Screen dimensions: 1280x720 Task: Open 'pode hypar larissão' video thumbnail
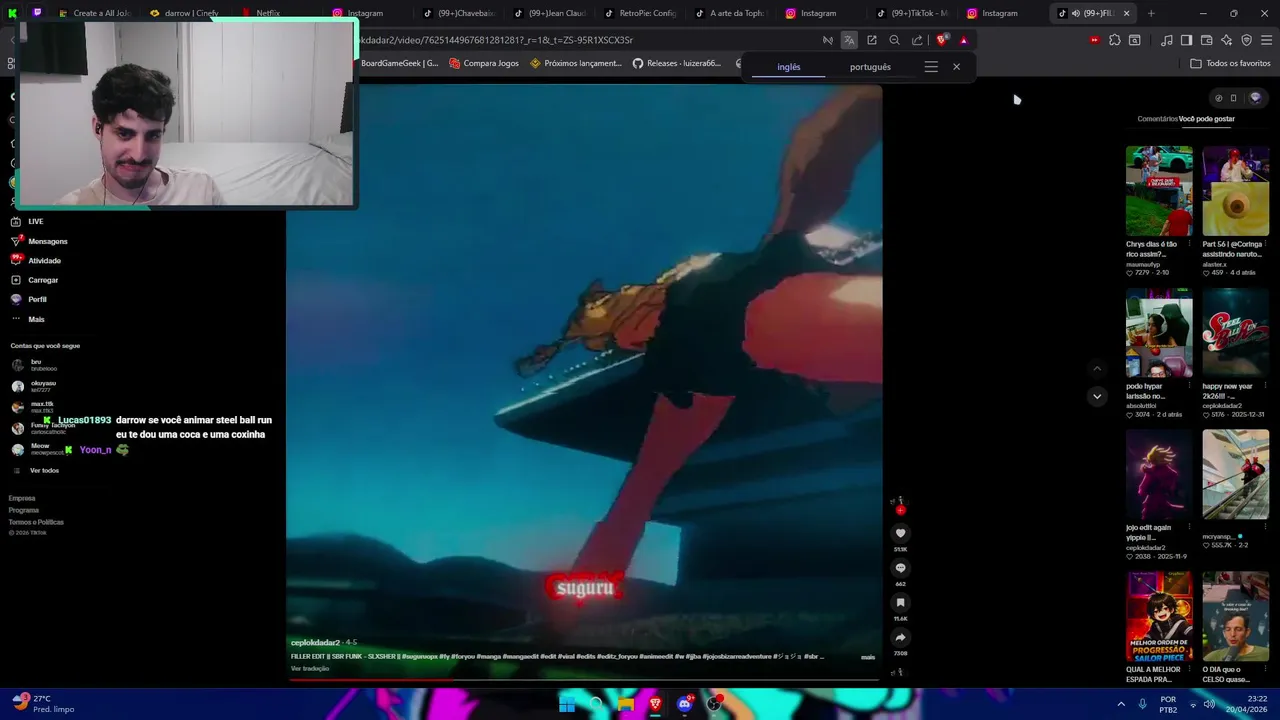pos(1159,333)
